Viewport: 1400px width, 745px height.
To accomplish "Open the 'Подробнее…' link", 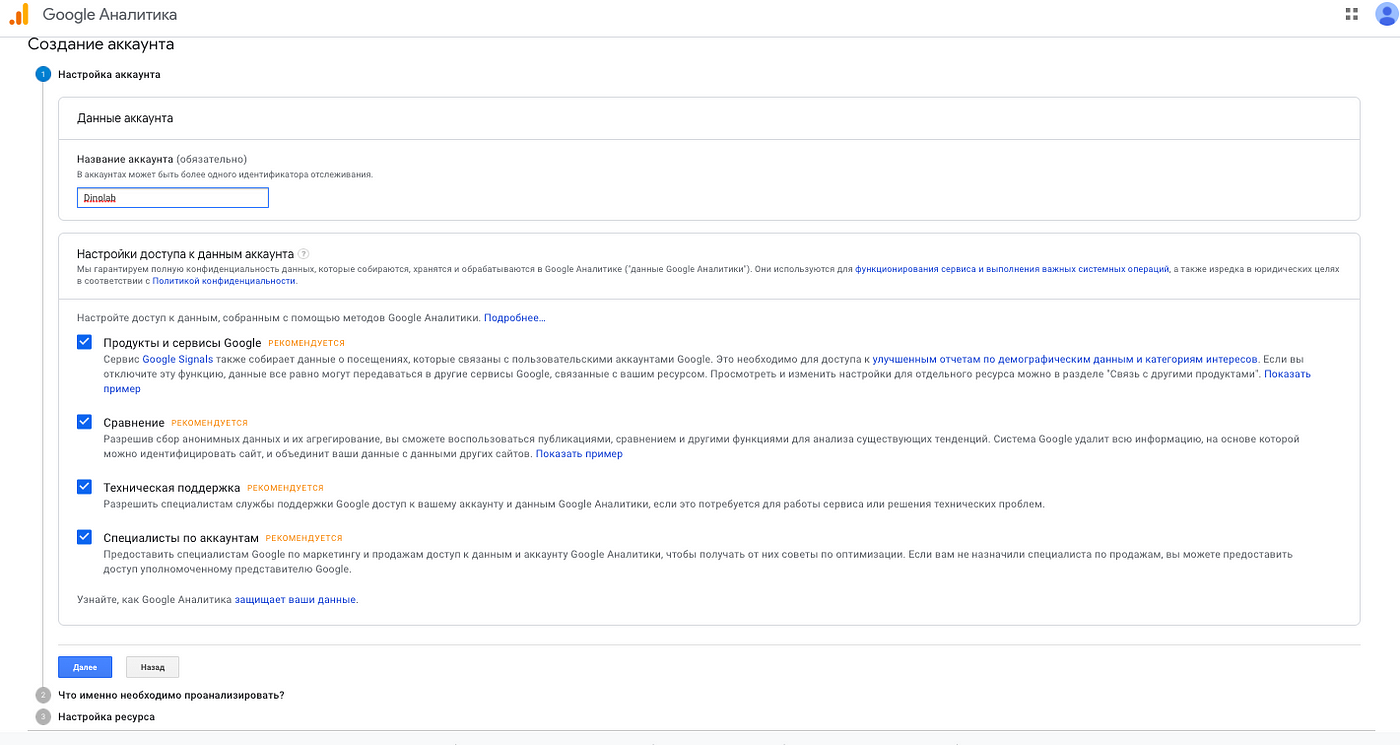I will coord(515,318).
